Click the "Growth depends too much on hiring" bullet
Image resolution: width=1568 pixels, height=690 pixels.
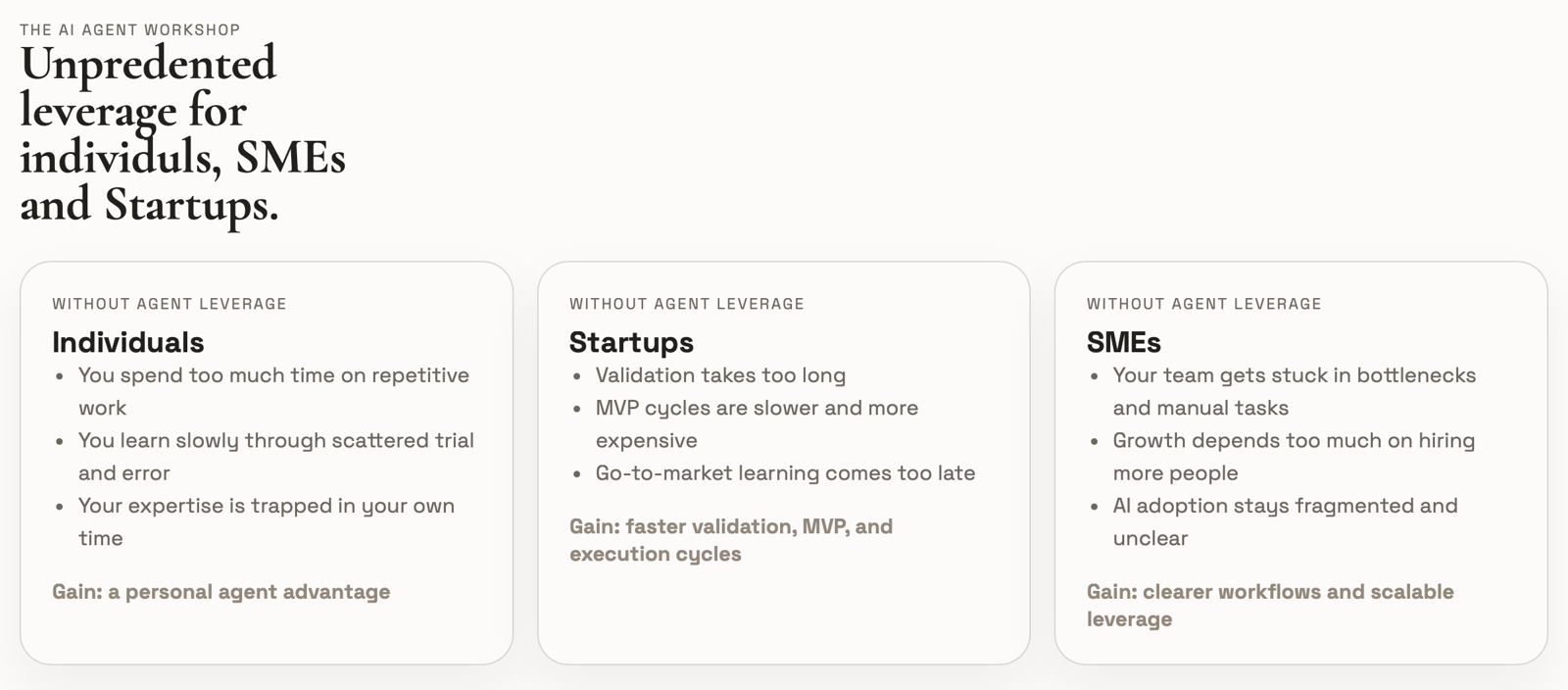tap(1294, 441)
